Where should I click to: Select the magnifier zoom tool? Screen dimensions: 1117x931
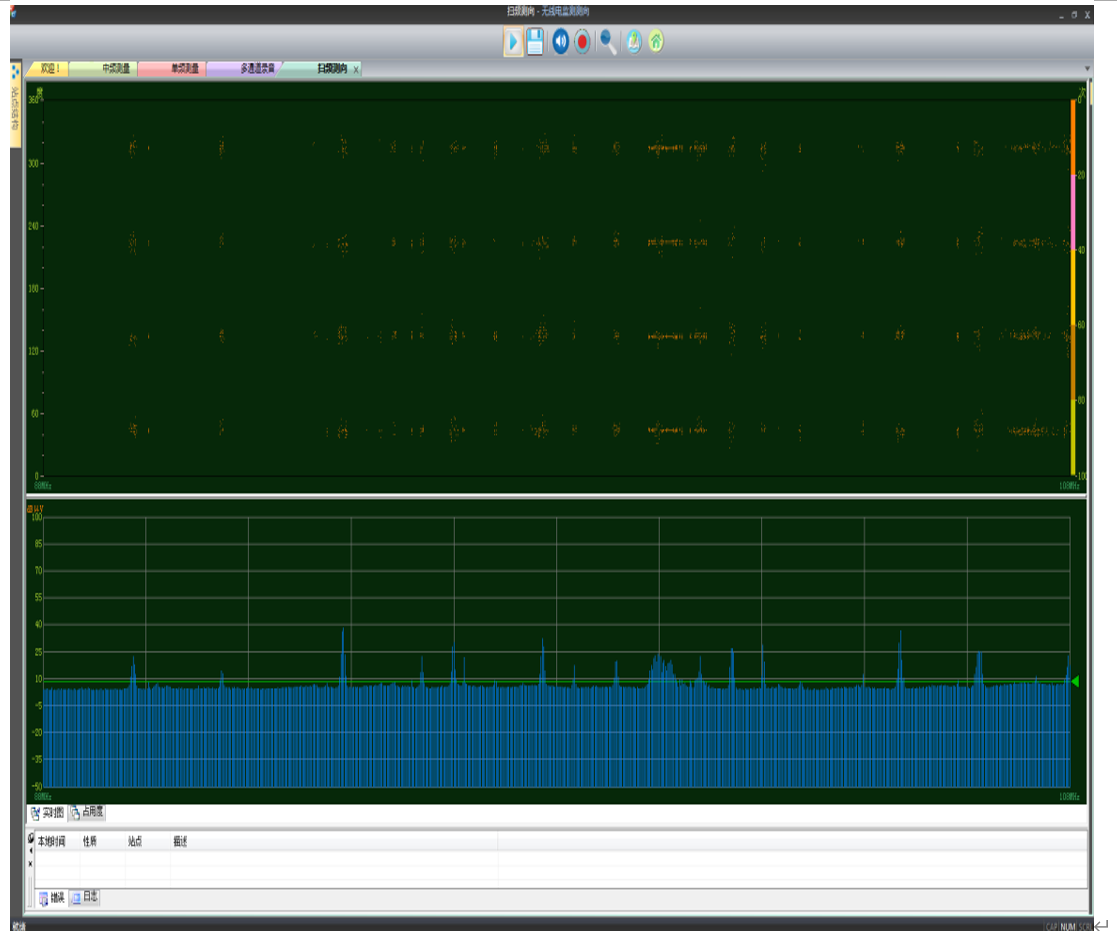(607, 42)
